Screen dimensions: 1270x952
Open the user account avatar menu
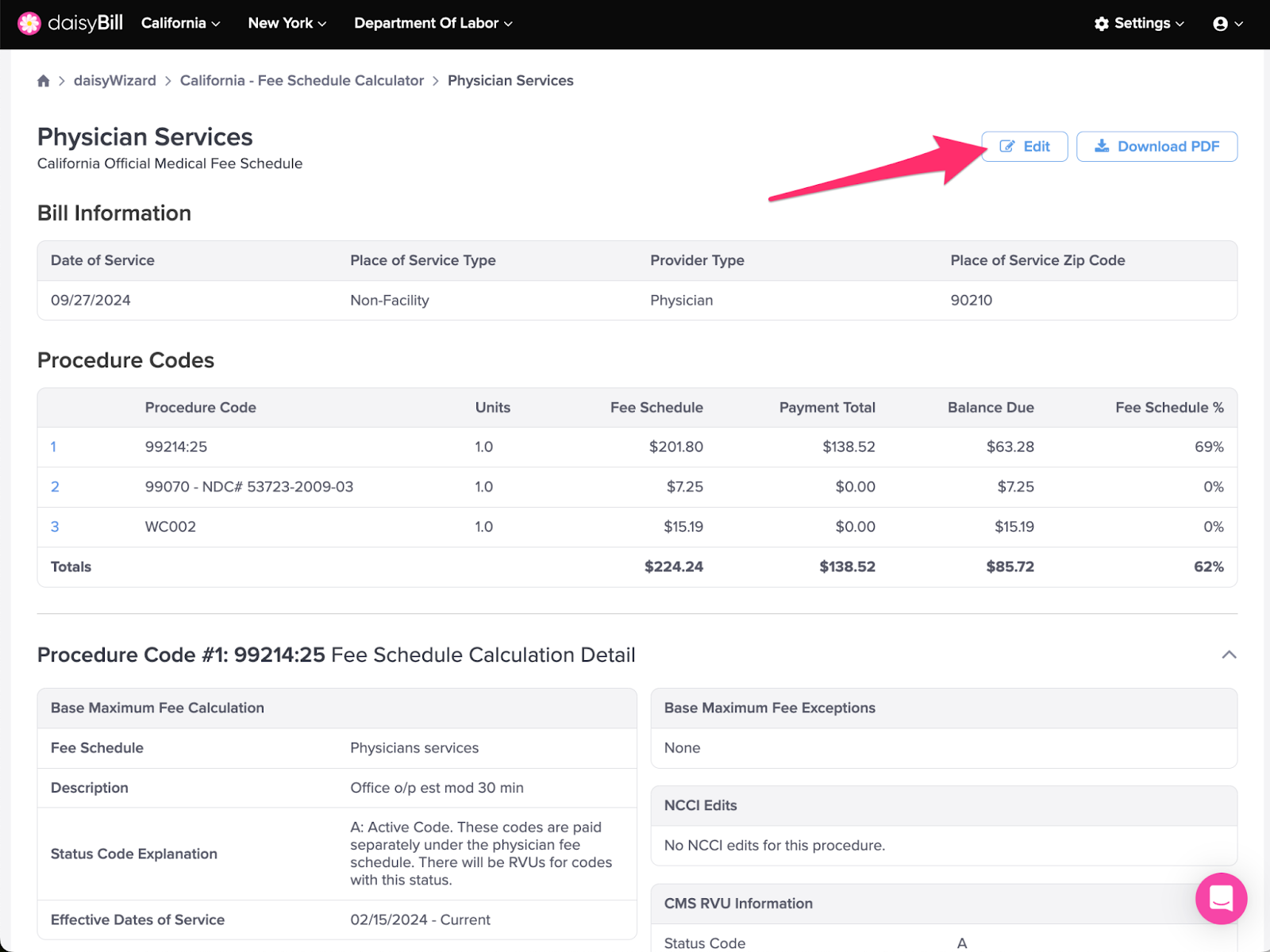(x=1227, y=24)
